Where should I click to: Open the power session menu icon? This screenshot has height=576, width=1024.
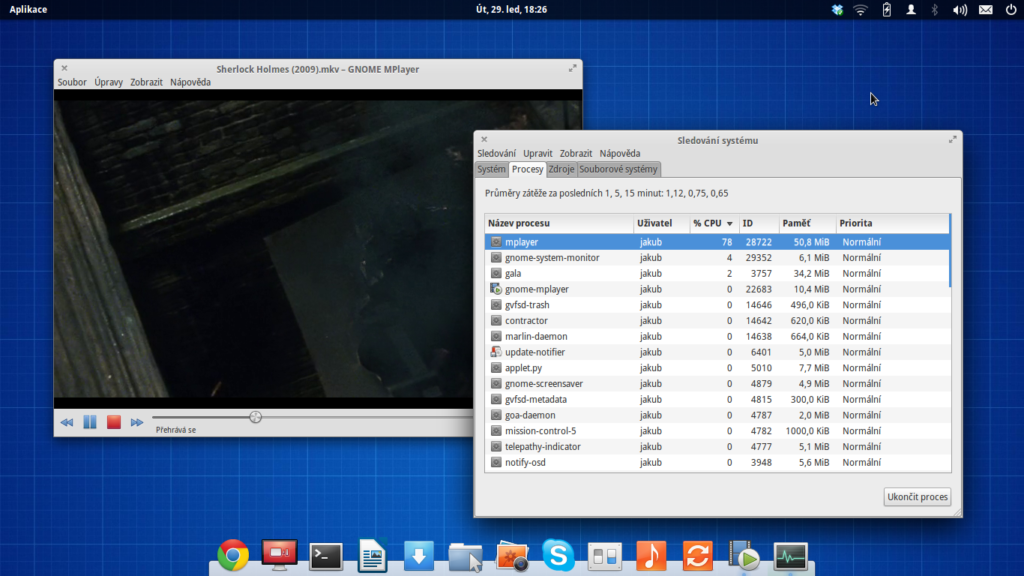pos(1010,10)
